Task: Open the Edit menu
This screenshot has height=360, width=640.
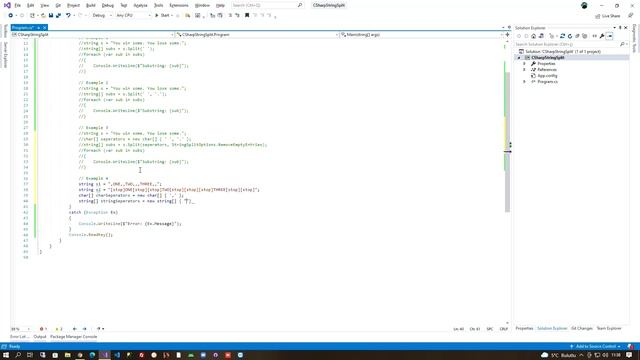Action: tap(31, 5)
